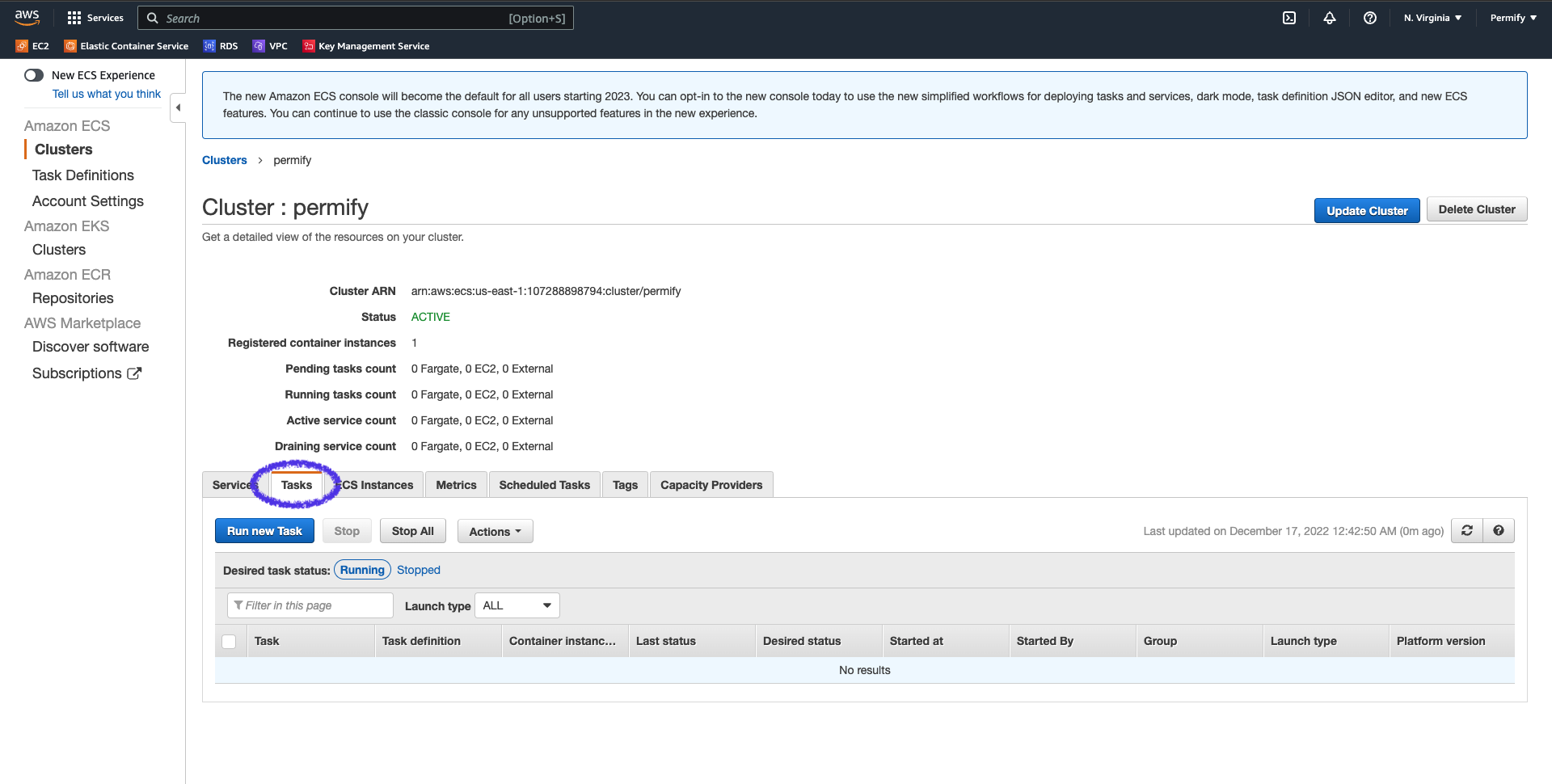Open Amazon EKS Clusters in sidebar
Image resolution: width=1552 pixels, height=784 pixels.
coord(59,250)
